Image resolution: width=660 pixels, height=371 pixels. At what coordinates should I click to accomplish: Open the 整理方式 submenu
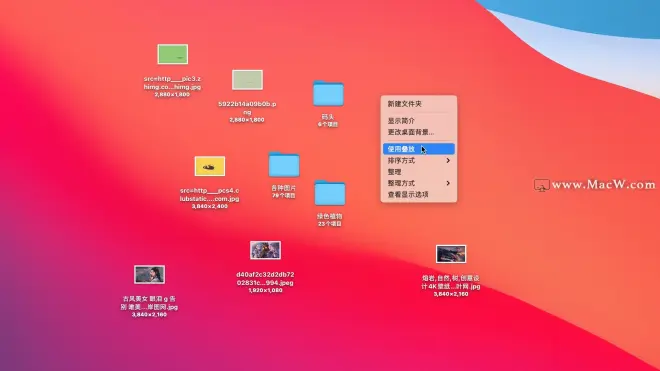click(419, 184)
